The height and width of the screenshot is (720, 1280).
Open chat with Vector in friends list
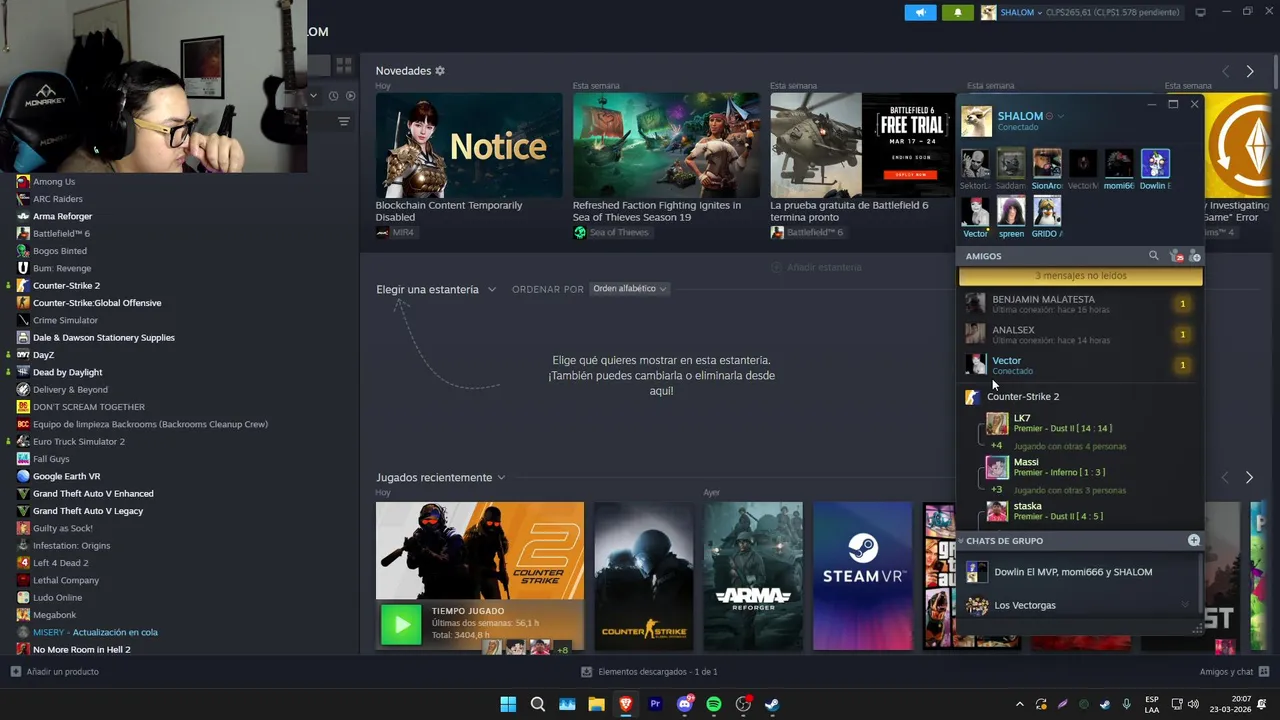1080,365
